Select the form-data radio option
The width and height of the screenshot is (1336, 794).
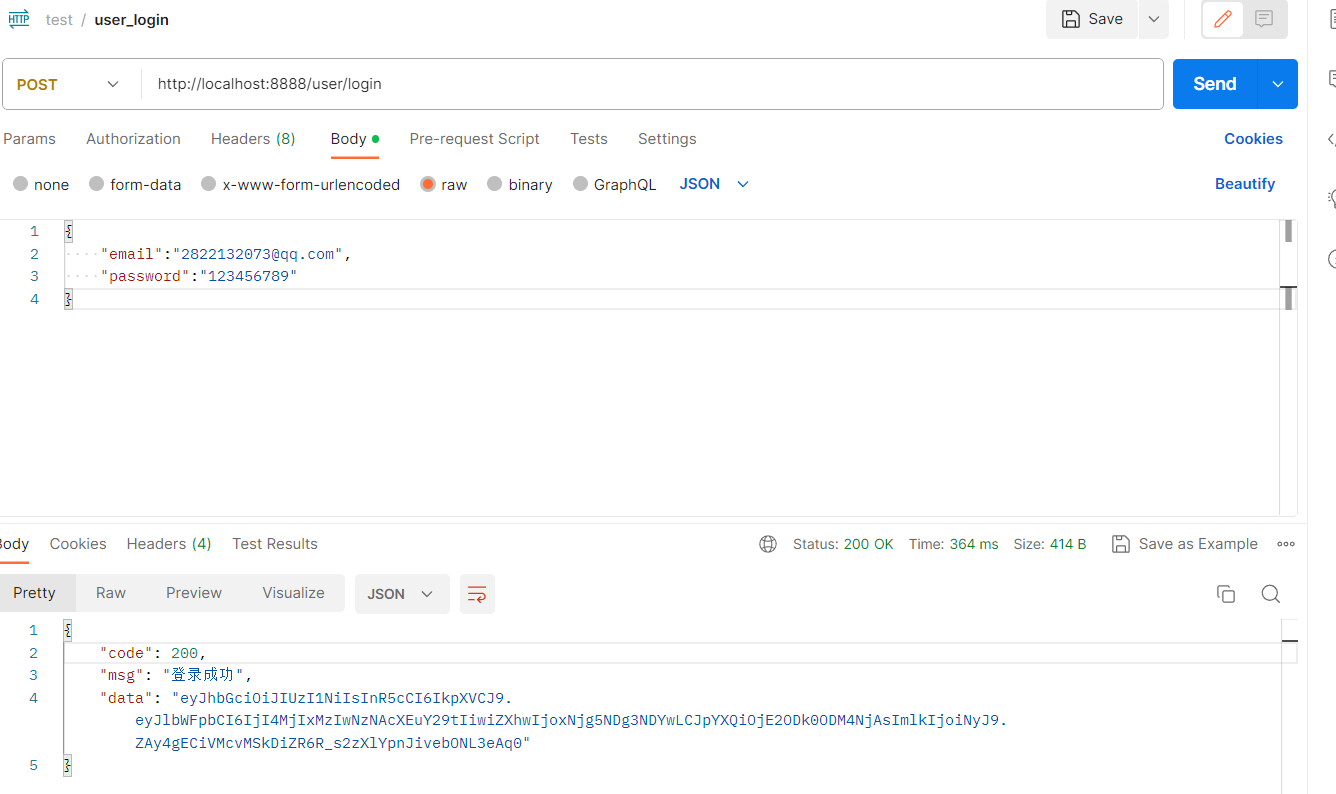tap(96, 184)
